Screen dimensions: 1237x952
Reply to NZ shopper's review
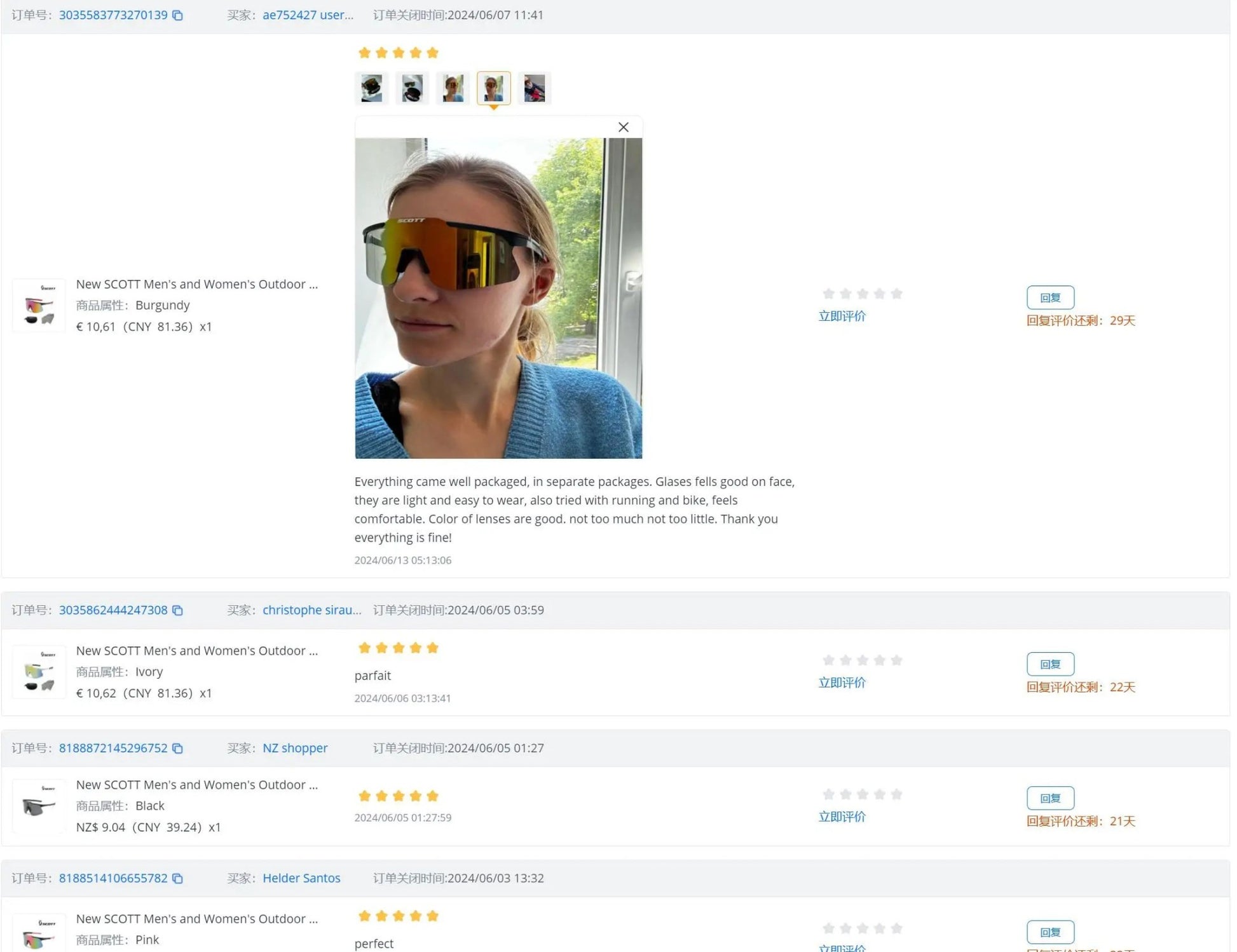pos(1050,799)
